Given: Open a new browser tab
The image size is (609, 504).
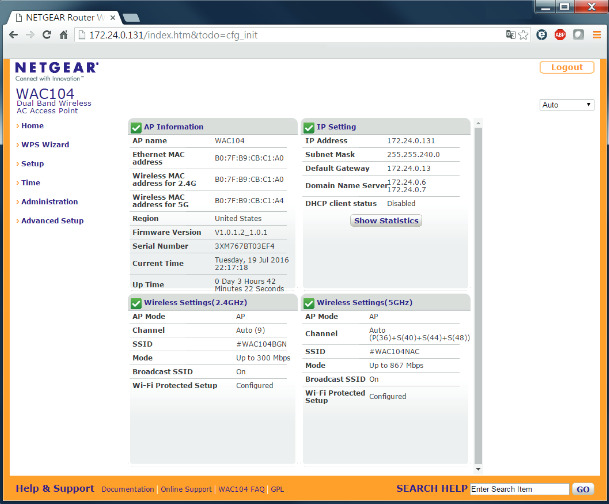Looking at the screenshot, I should (x=131, y=18).
